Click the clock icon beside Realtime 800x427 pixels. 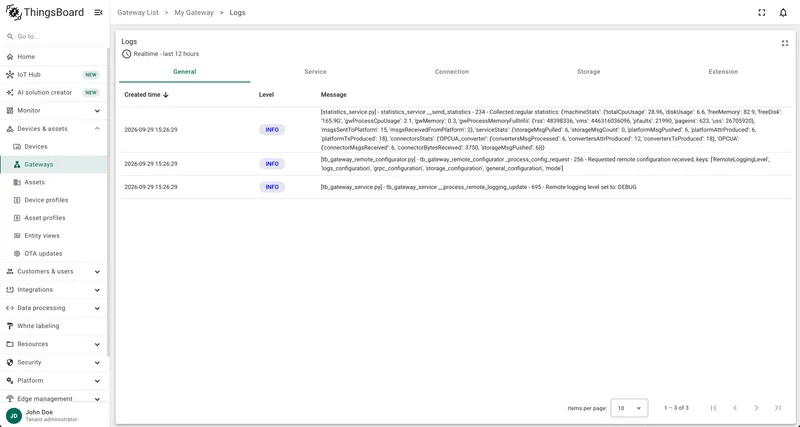127,54
